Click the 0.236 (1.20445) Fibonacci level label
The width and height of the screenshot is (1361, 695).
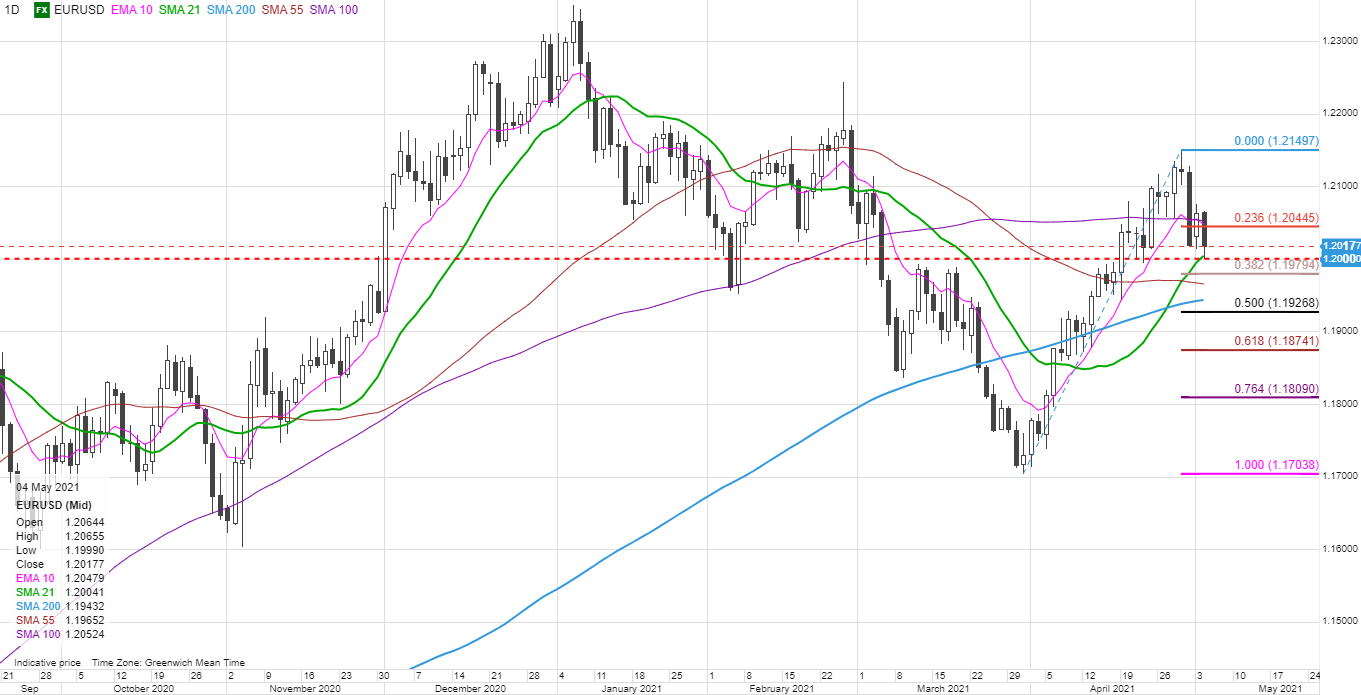pos(1274,218)
